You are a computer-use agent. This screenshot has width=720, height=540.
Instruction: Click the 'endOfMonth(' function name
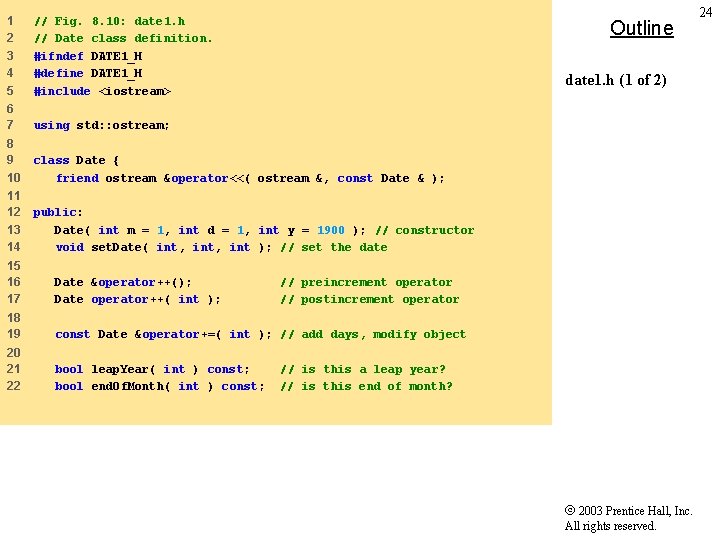point(130,386)
